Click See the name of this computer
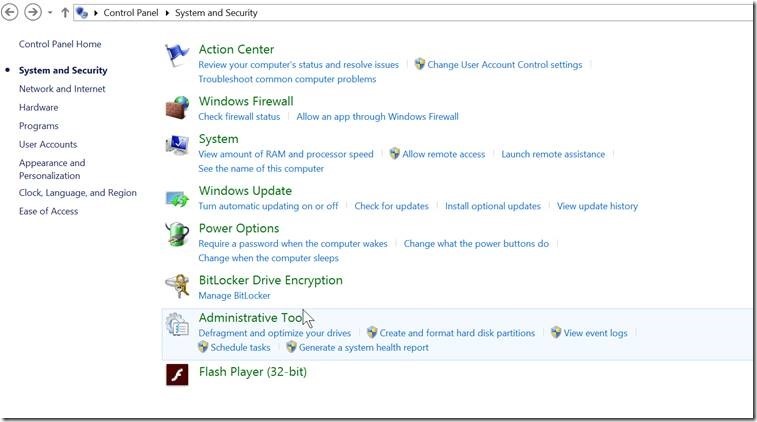The height and width of the screenshot is (422, 757). point(261,169)
